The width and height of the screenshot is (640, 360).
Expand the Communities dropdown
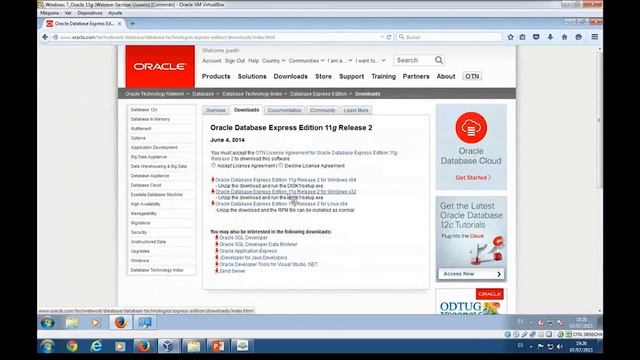pos(306,61)
